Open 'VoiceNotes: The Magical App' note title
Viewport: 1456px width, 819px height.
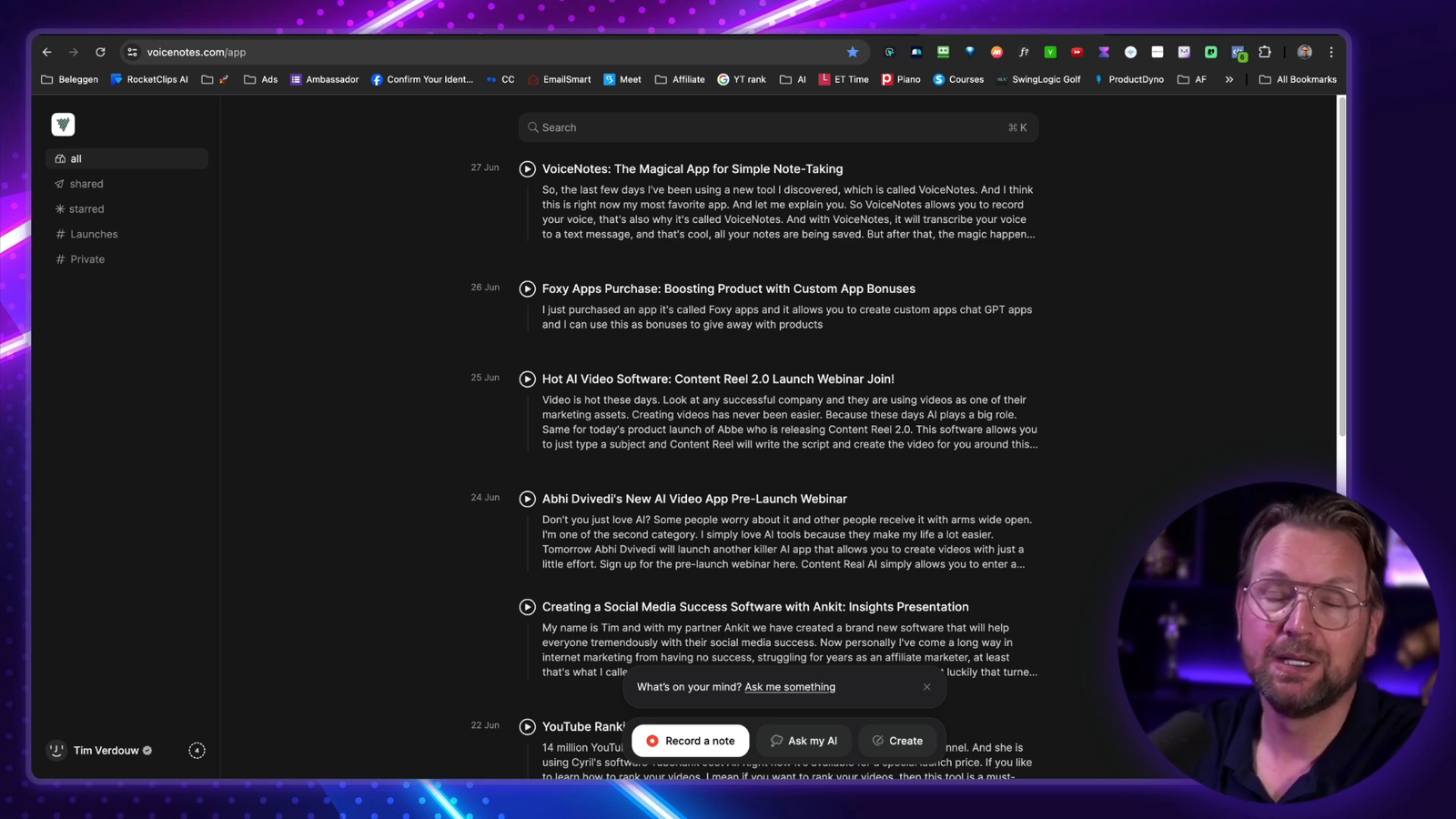point(693,169)
